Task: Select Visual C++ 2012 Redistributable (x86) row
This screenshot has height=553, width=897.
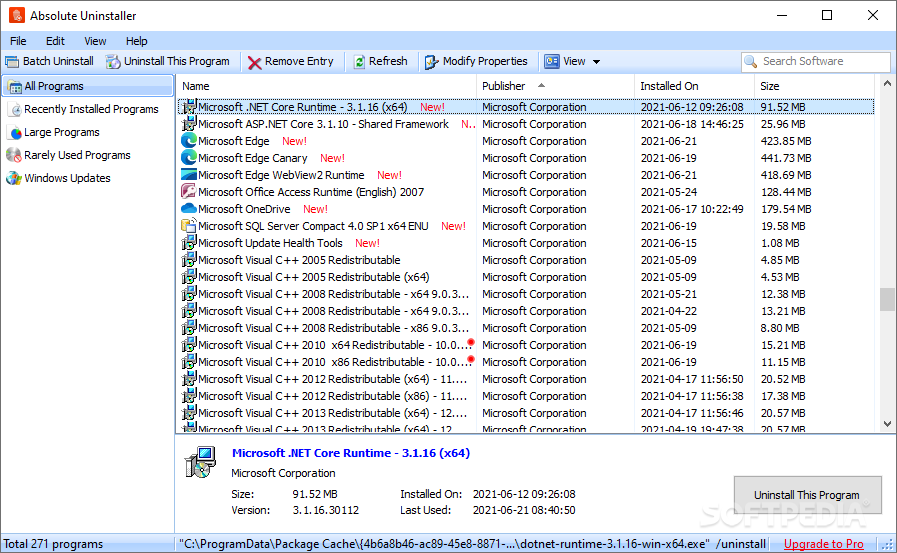Action: (526, 396)
